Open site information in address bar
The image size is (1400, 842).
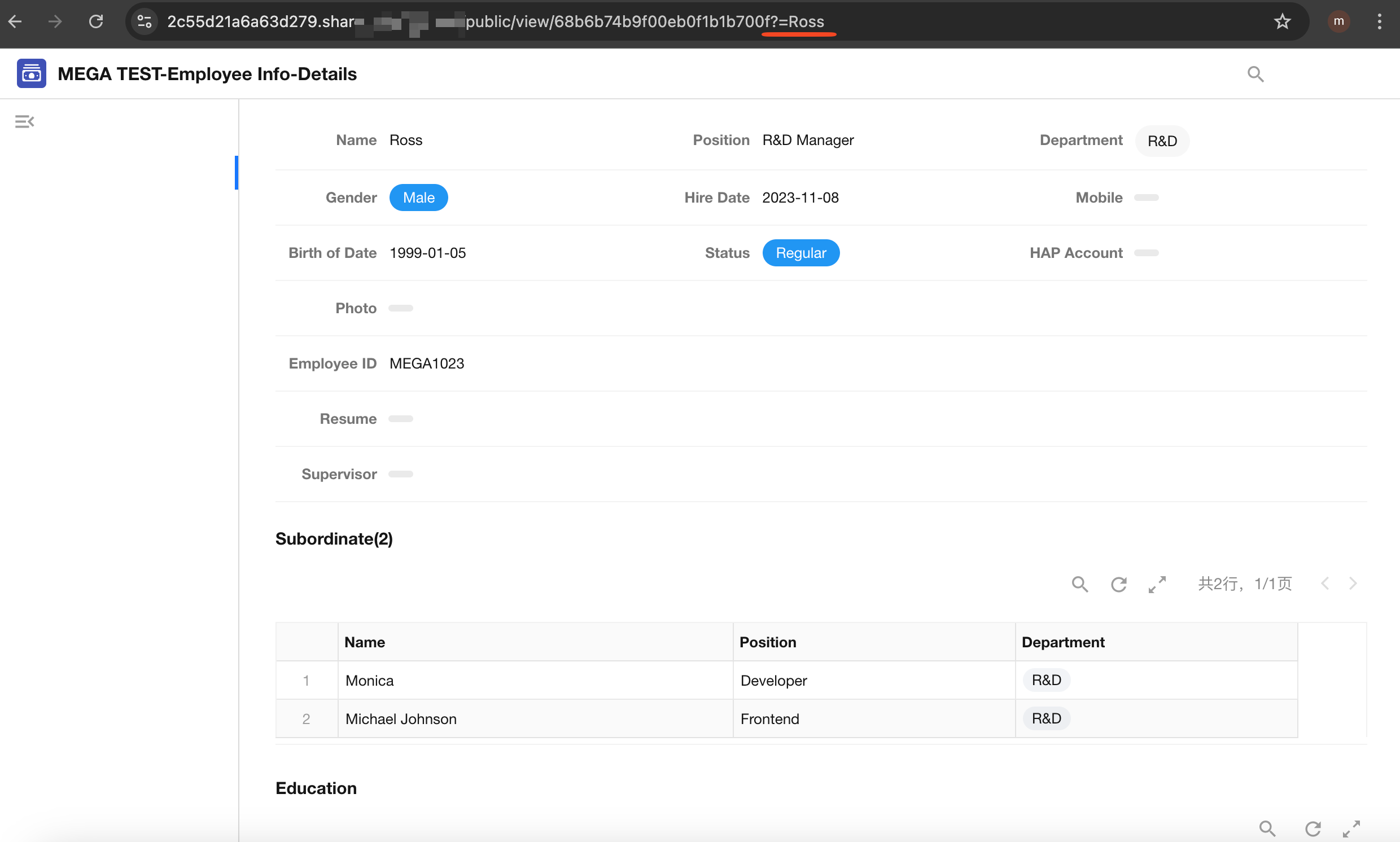tap(145, 21)
